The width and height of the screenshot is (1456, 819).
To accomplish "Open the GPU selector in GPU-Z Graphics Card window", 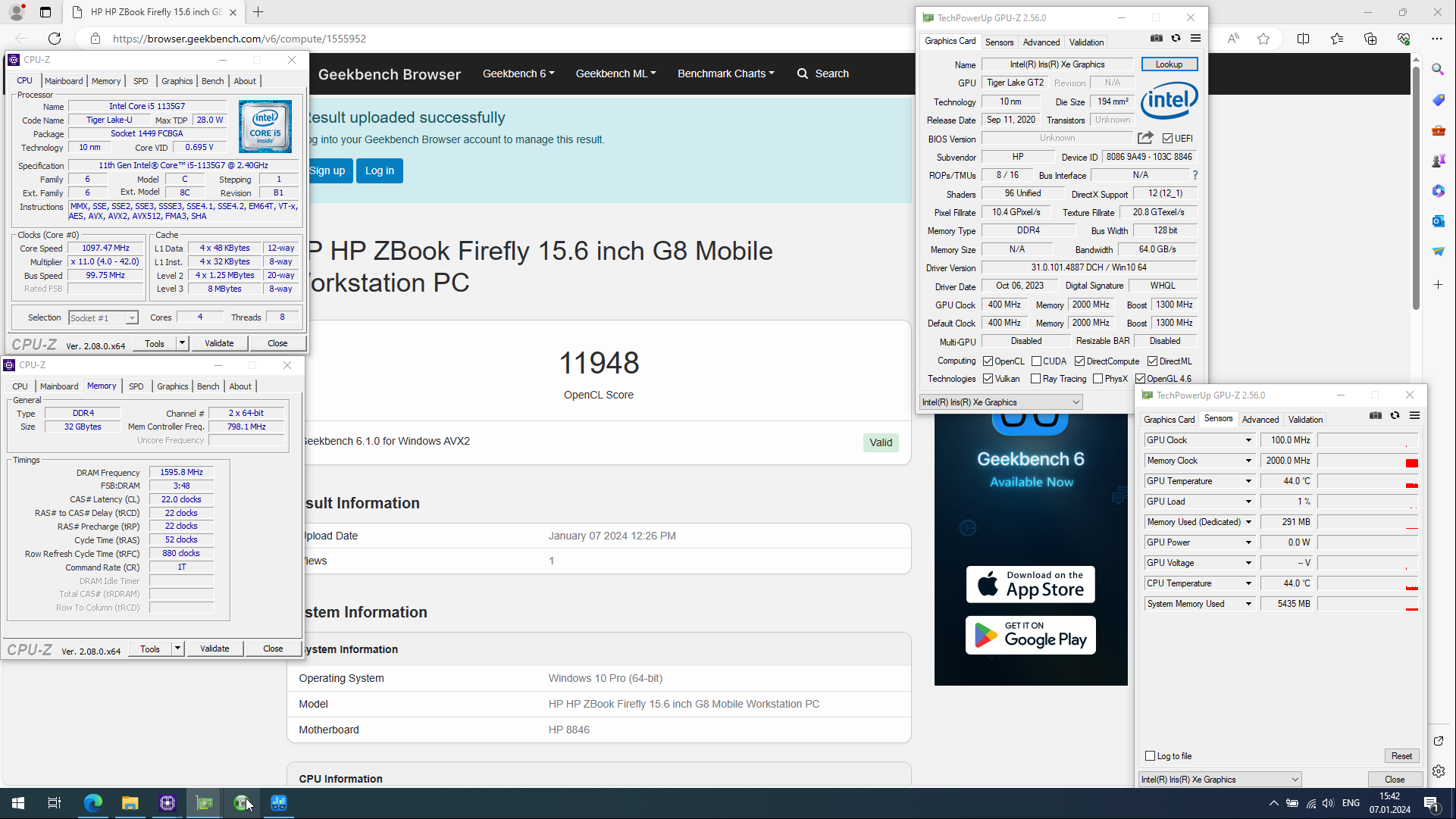I will [1000, 402].
